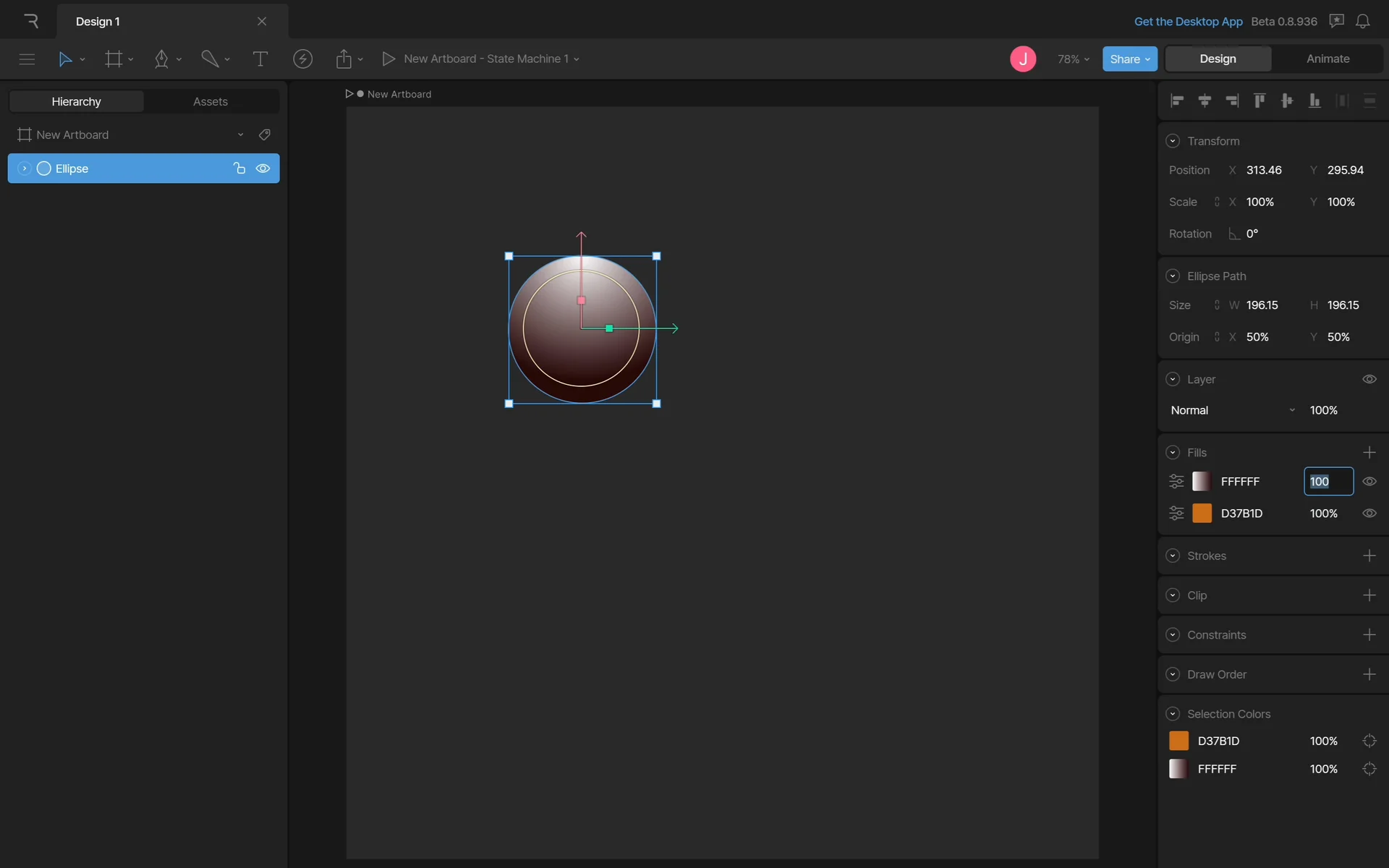
Task: Switch to Animate mode
Action: coord(1328,59)
